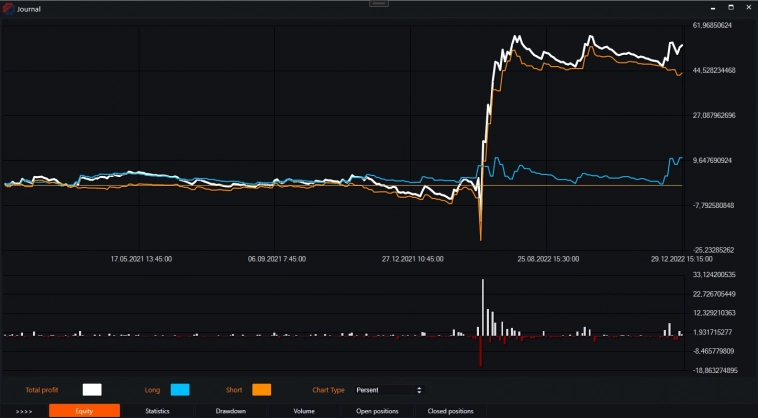Expand the panel with the >>>> button
This screenshot has height=418, width=758.
(24, 411)
